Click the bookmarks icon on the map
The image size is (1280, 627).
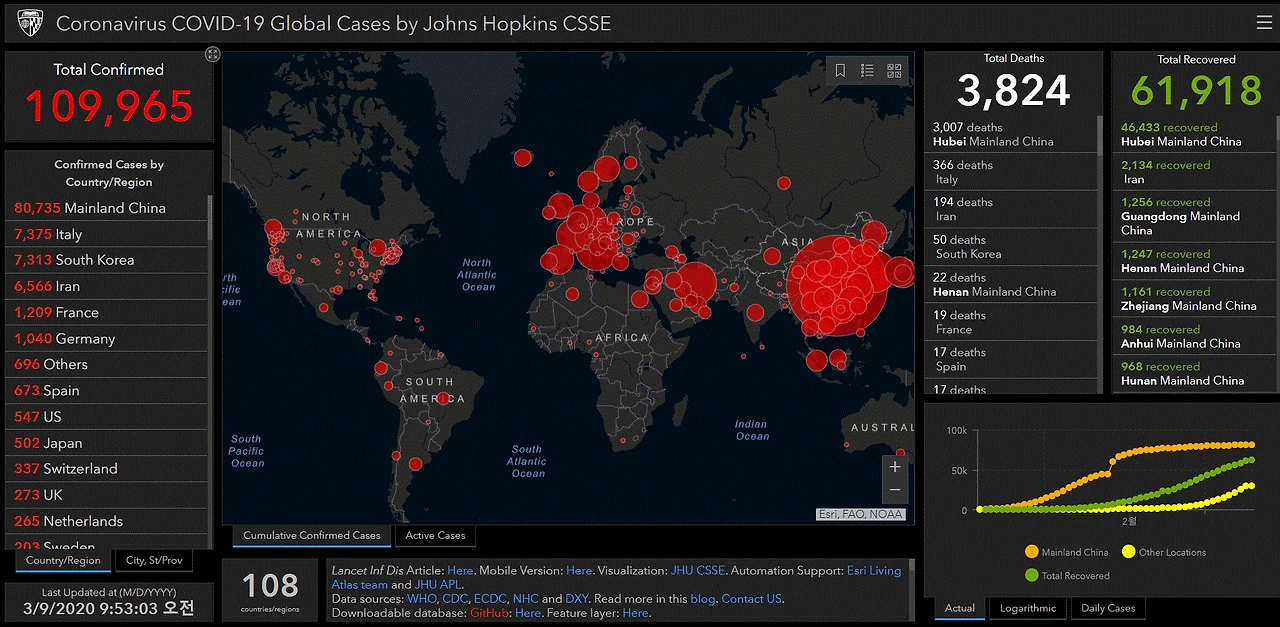click(x=840, y=71)
